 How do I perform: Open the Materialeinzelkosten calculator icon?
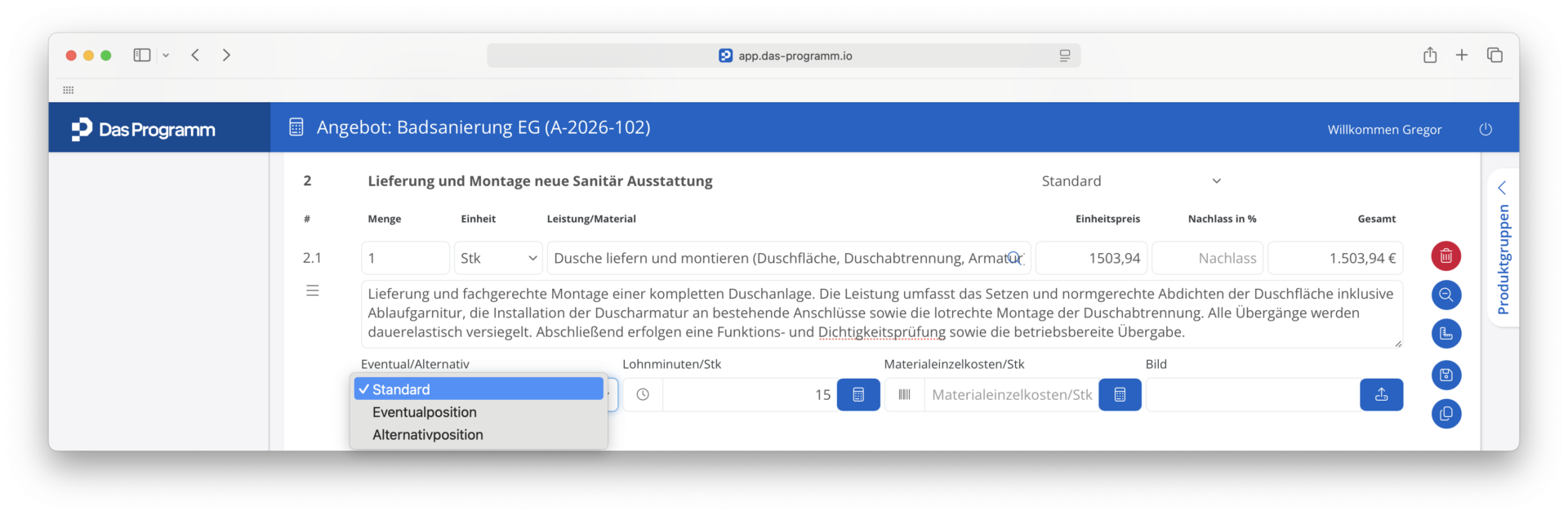1120,395
